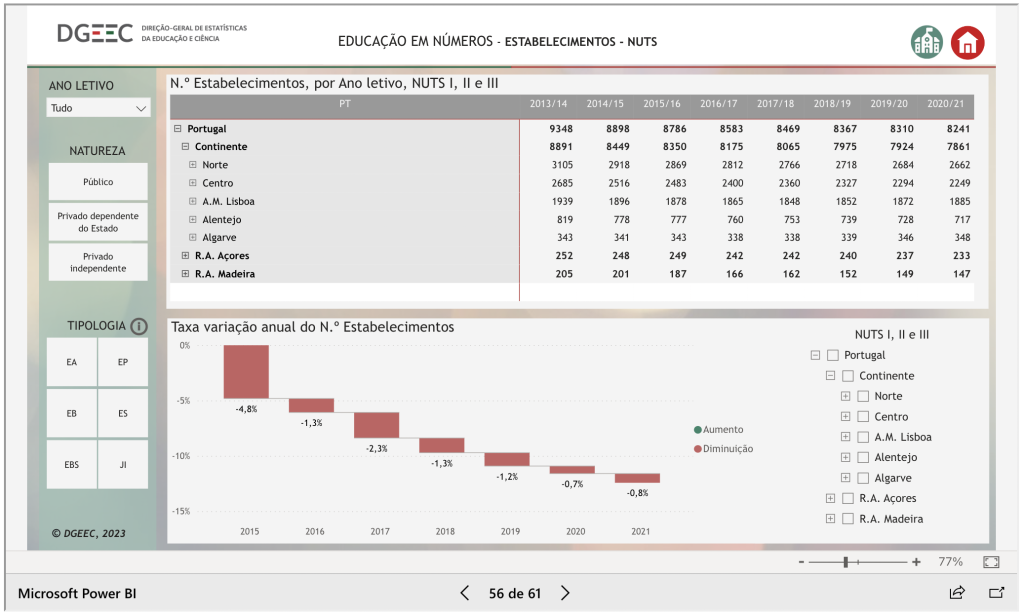Go to previous page arrow
This screenshot has width=1024, height=616.
tap(465, 593)
